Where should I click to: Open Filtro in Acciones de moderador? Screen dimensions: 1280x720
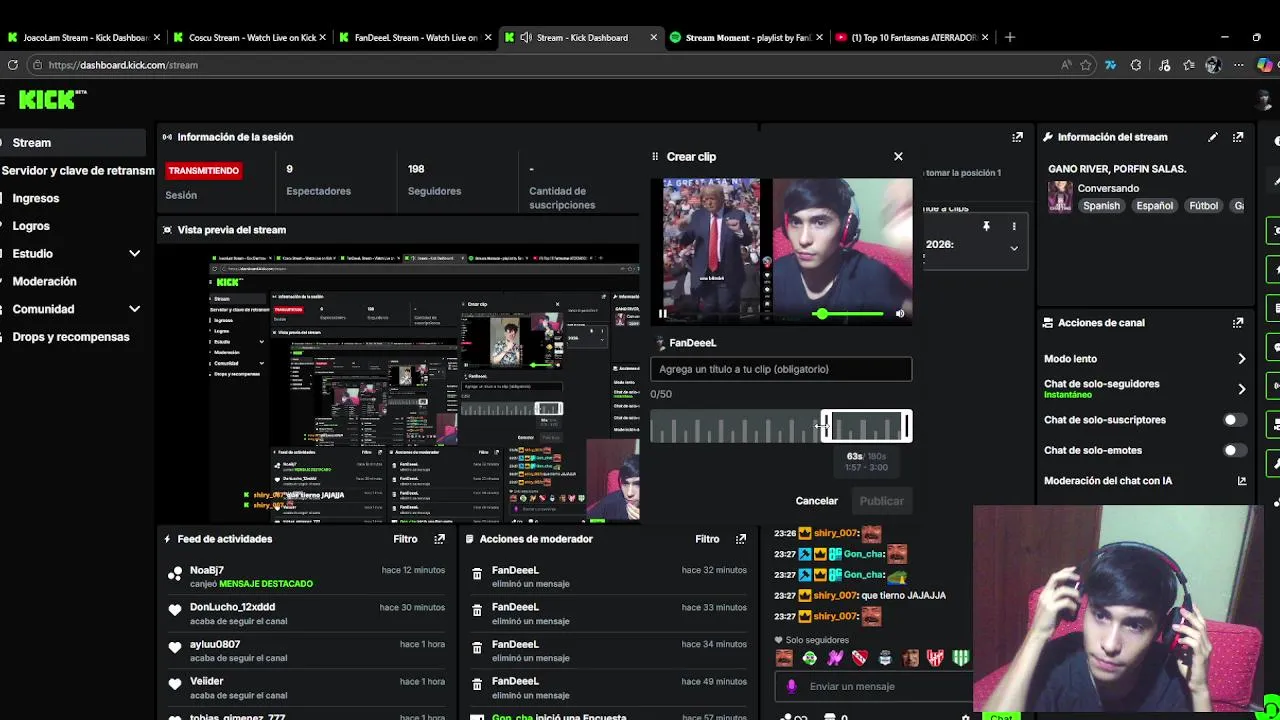point(707,539)
